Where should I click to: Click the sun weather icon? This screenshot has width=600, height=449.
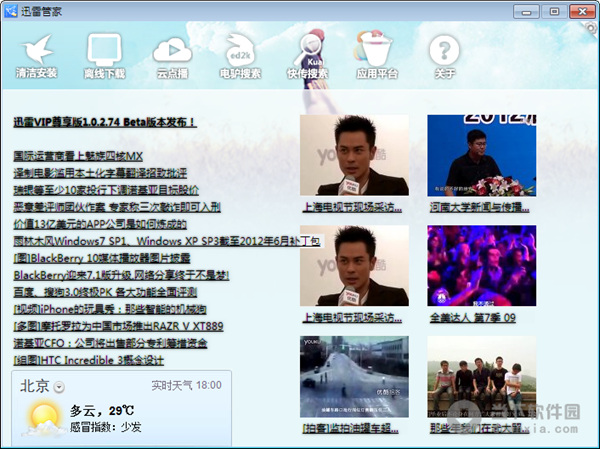point(45,420)
